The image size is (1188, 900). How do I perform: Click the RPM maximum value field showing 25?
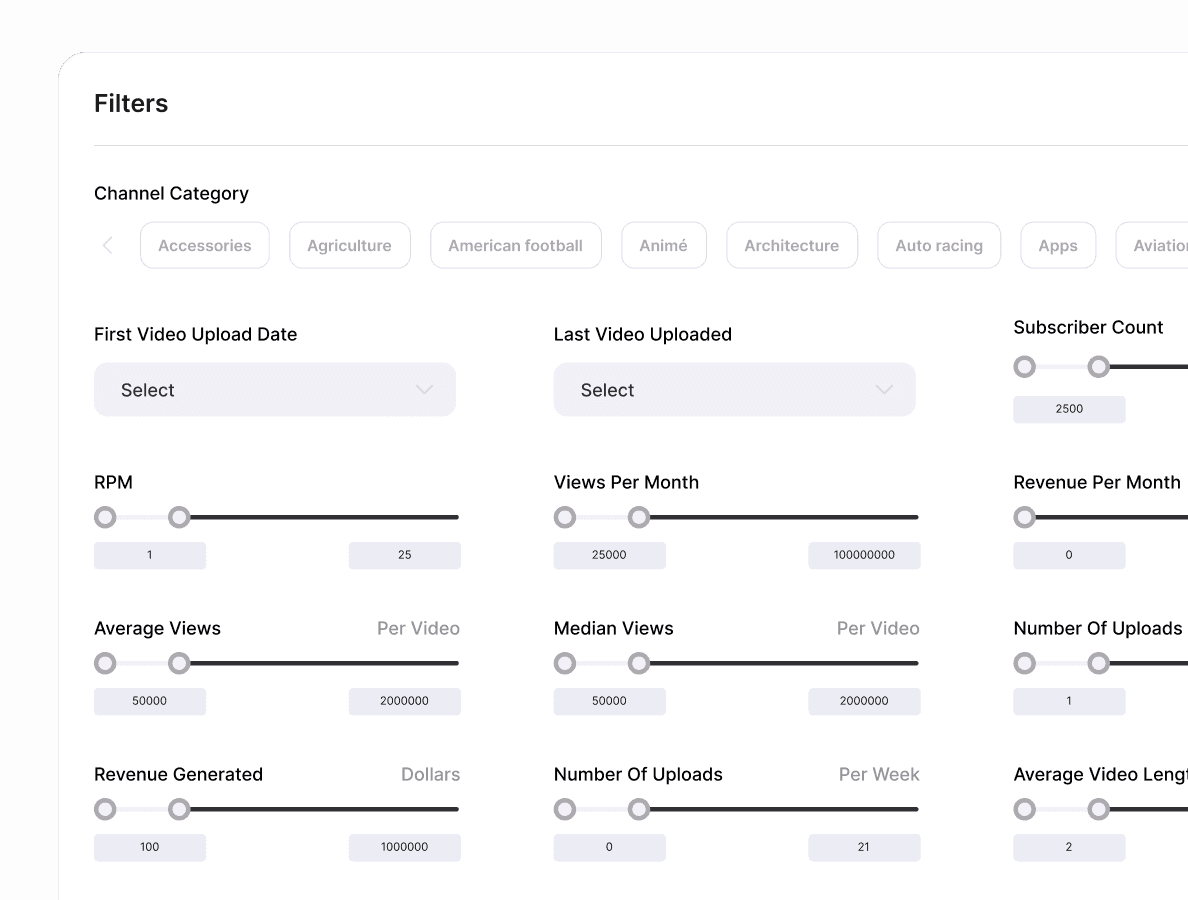404,555
